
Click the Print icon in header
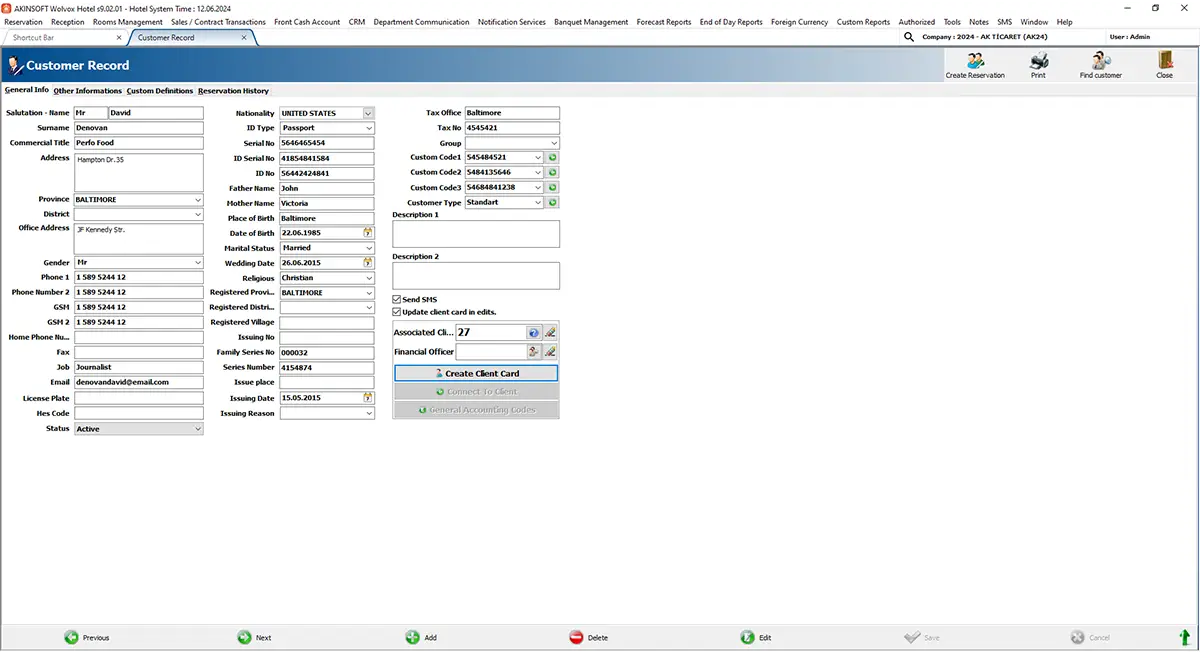1038,60
